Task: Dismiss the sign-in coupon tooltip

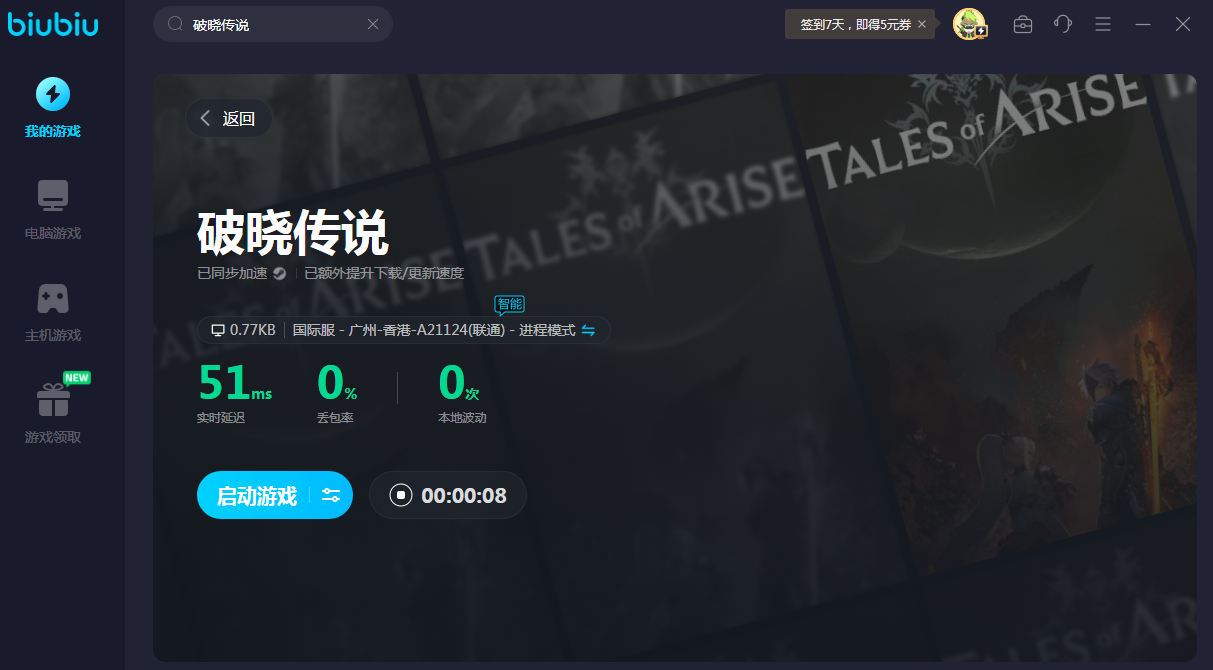Action: click(922, 24)
